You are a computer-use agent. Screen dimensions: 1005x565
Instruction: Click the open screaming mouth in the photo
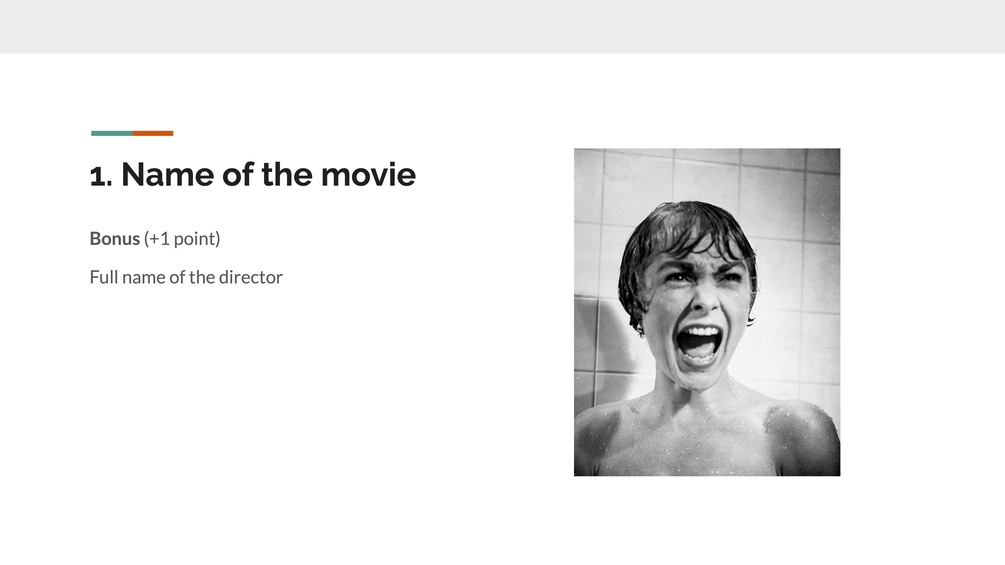[699, 343]
